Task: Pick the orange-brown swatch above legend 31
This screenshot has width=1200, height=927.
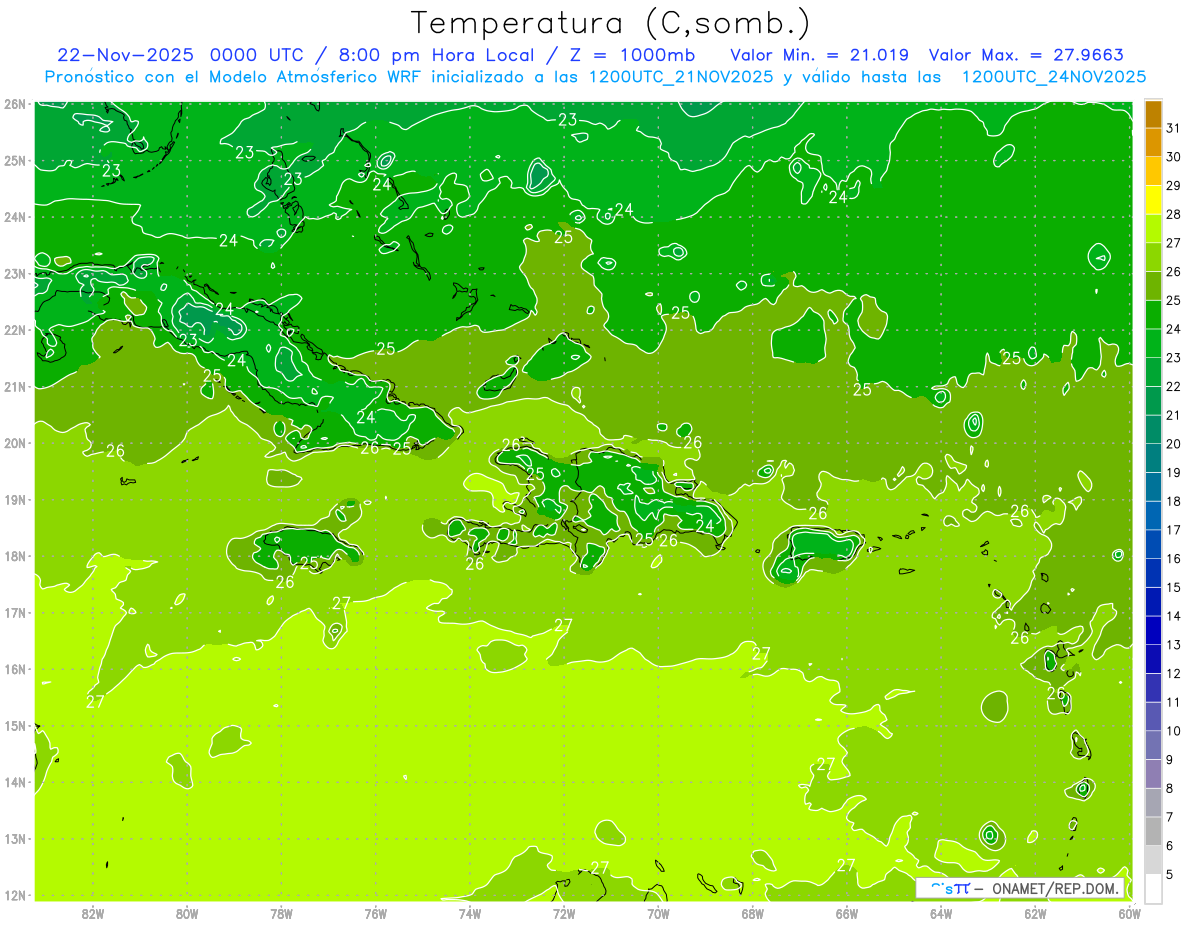Action: click(1153, 114)
